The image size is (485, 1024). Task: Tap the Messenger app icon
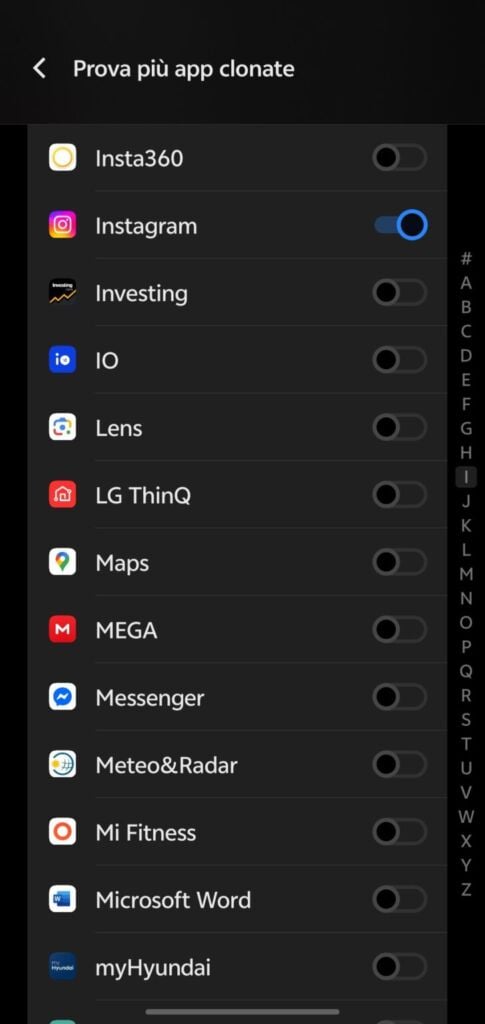point(63,697)
